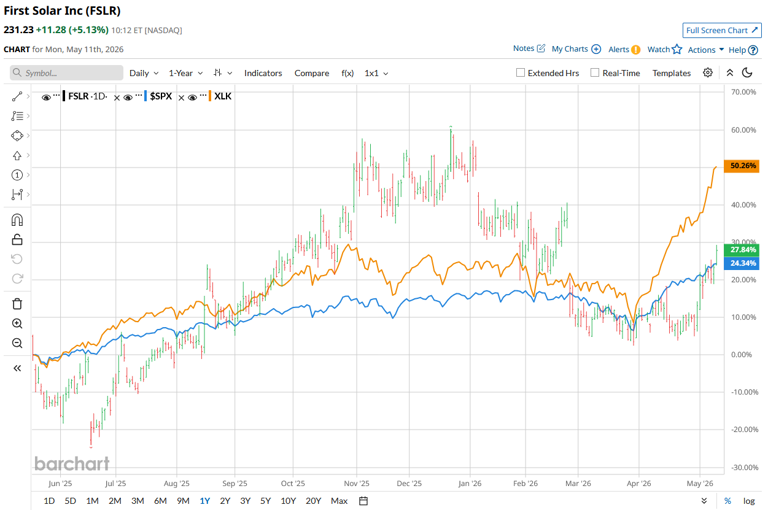The width and height of the screenshot is (768, 510).
Task: Select the 6M time range
Action: [160, 501]
